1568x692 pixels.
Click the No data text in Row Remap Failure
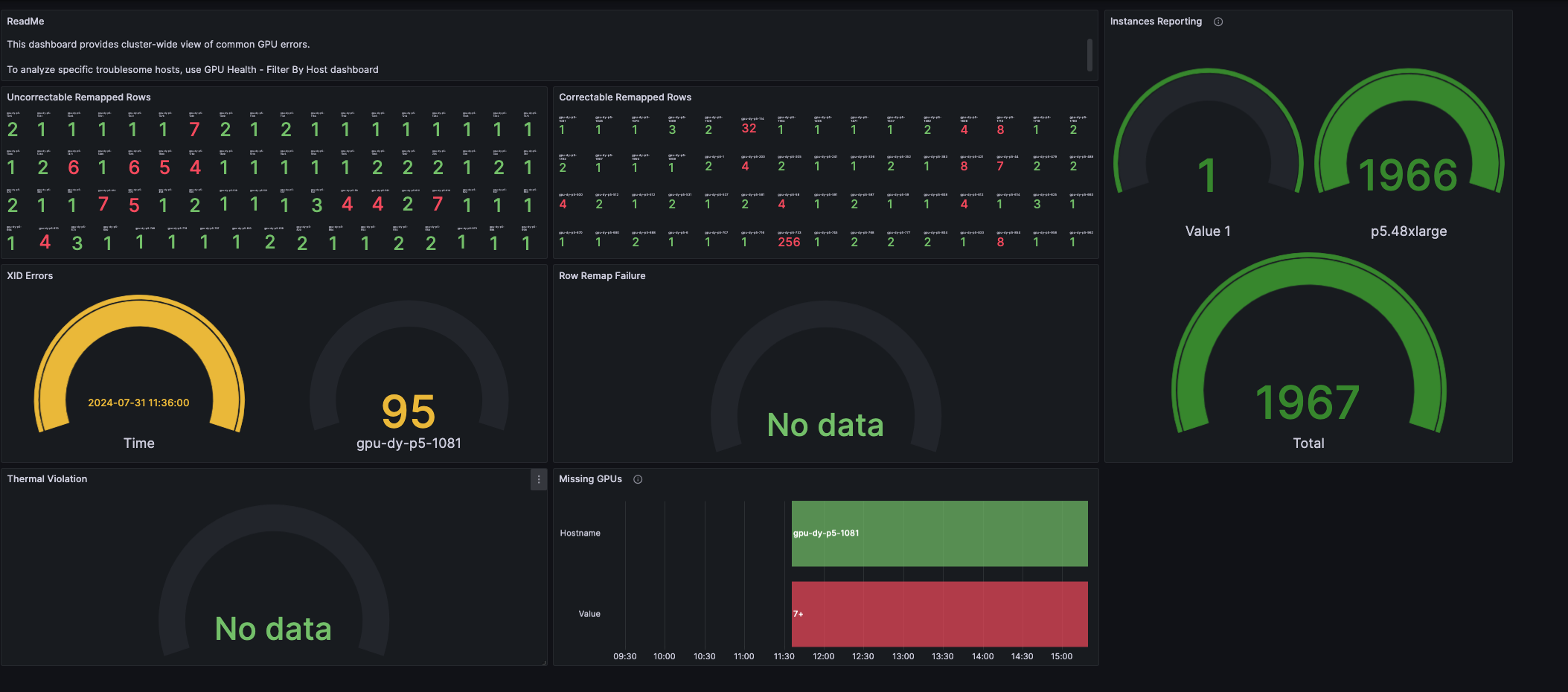click(825, 425)
